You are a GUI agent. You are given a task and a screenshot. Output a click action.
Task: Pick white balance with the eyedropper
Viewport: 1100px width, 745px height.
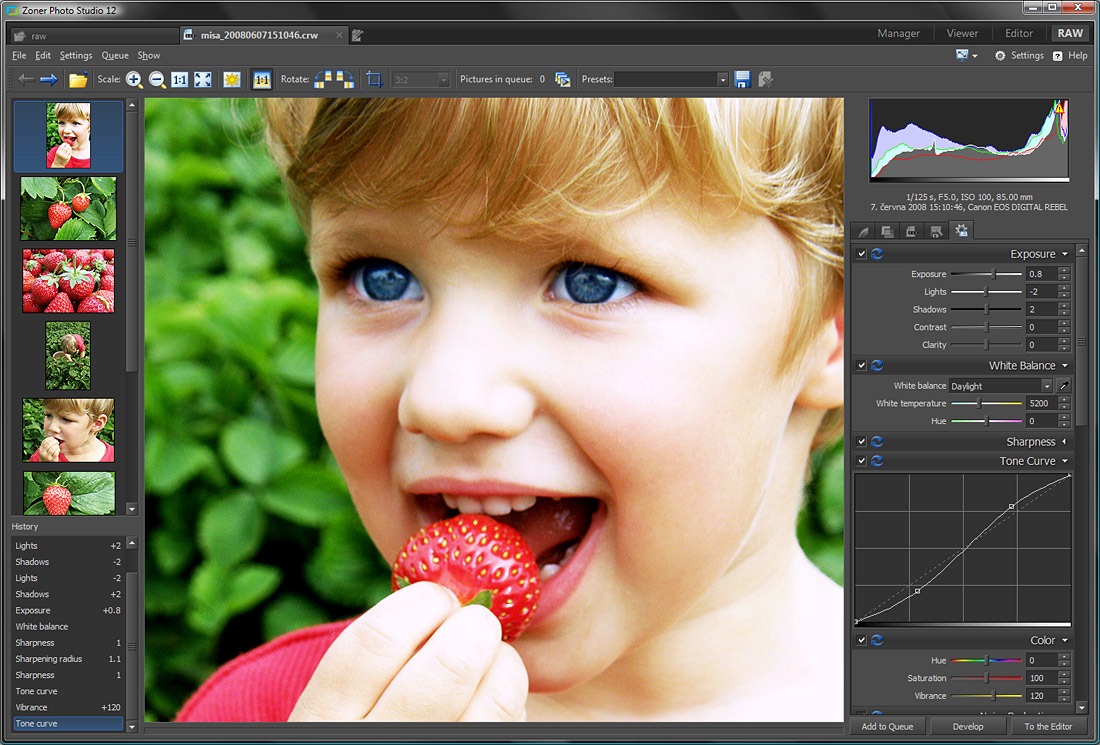coord(1064,386)
